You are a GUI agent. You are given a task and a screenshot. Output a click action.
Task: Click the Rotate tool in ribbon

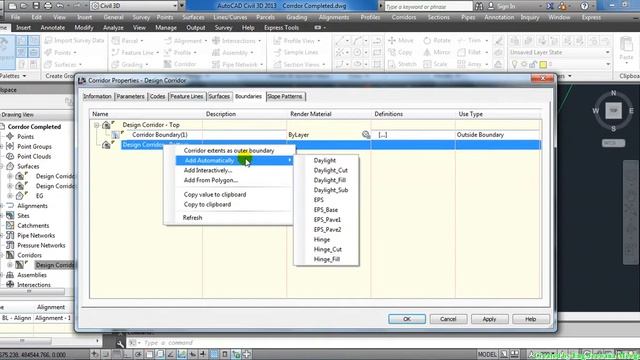437,40
